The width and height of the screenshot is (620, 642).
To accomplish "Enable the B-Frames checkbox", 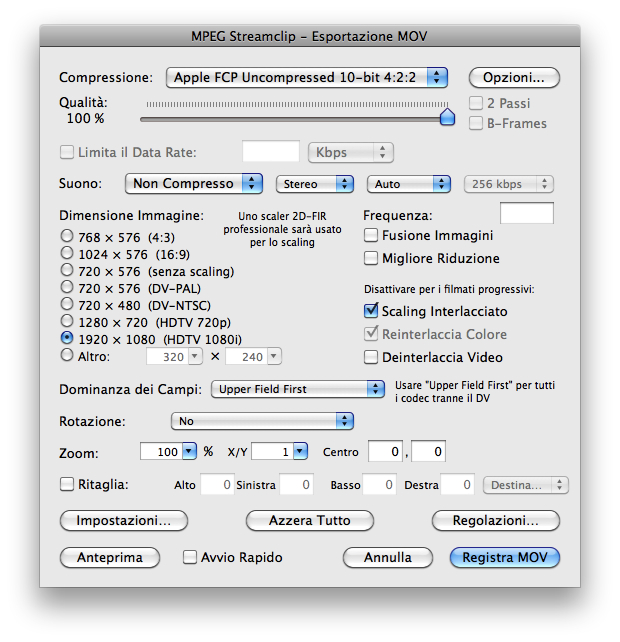I will pyautogui.click(x=475, y=123).
